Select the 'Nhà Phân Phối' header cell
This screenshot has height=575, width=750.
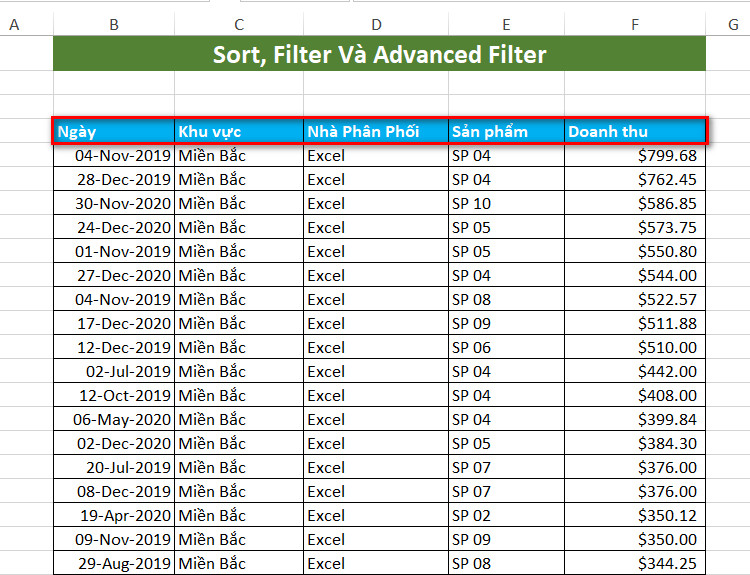point(376,131)
